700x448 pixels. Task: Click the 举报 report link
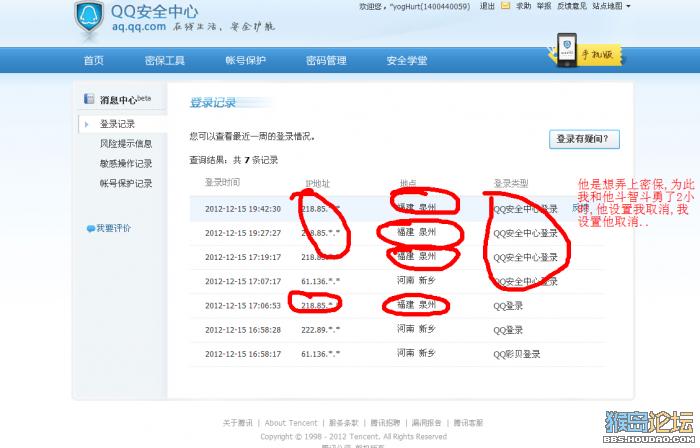(544, 6)
